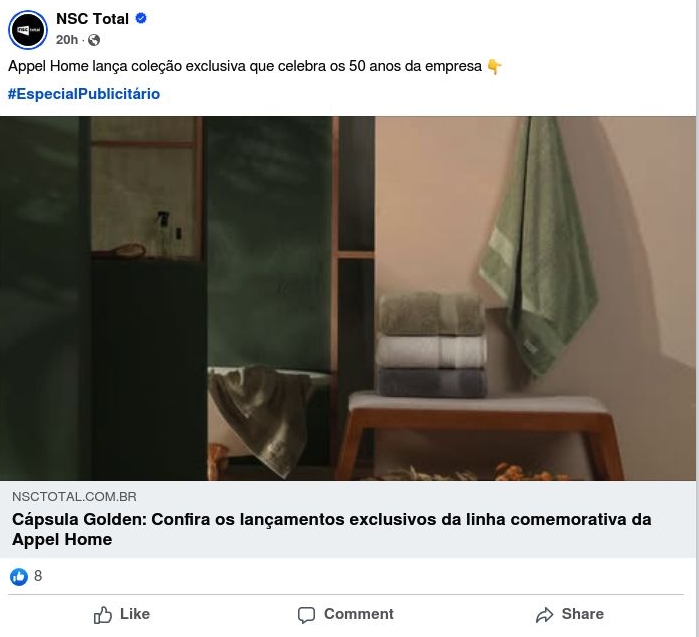Share the post using Share label
Screen dimensions: 699x637
(x=583, y=614)
